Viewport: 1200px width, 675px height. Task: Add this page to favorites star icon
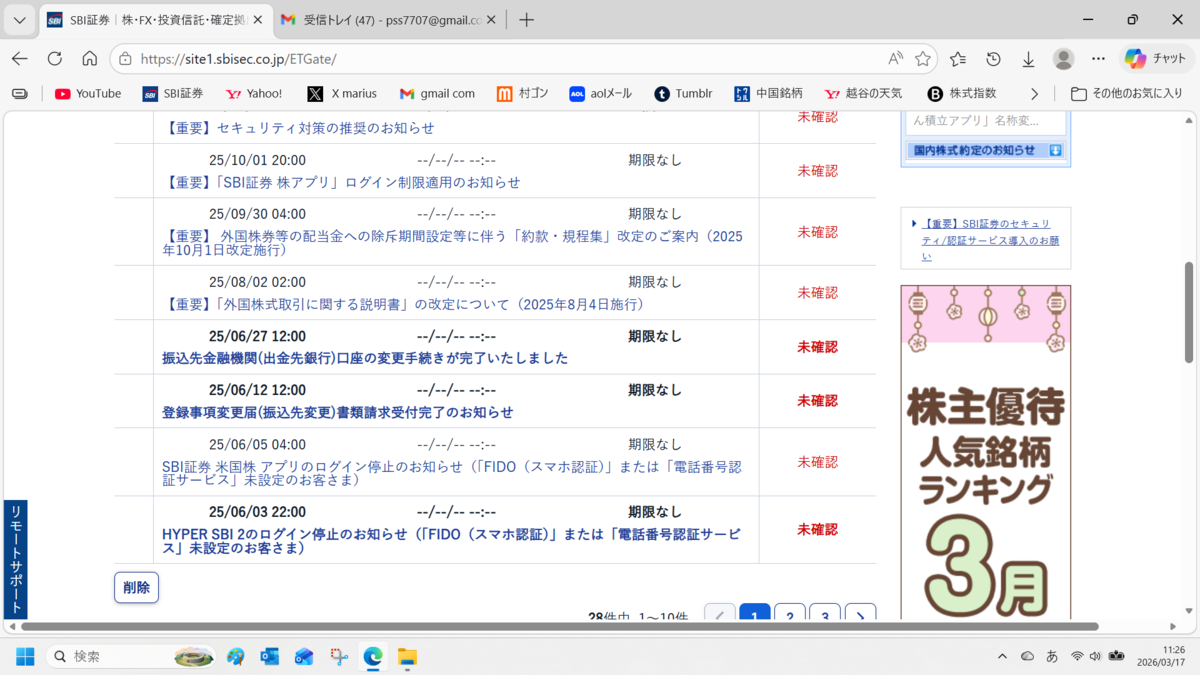click(x=923, y=59)
